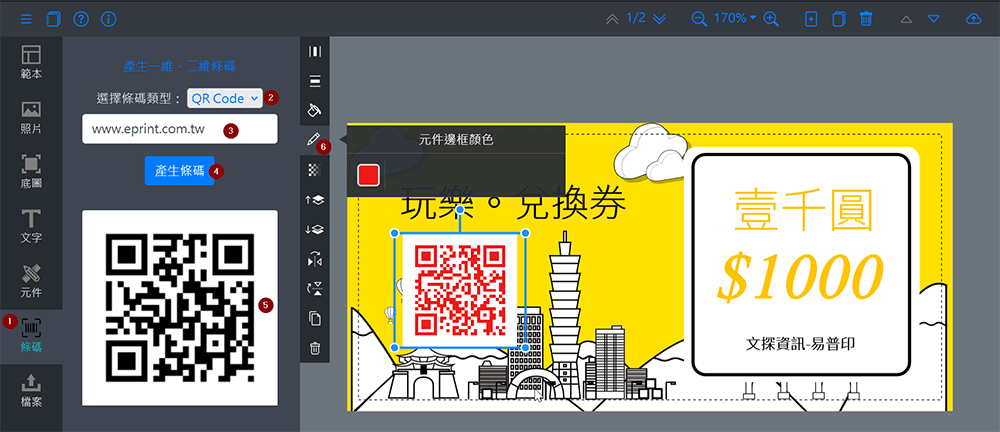
Task: Open the help question mark icon
Action: point(80,19)
